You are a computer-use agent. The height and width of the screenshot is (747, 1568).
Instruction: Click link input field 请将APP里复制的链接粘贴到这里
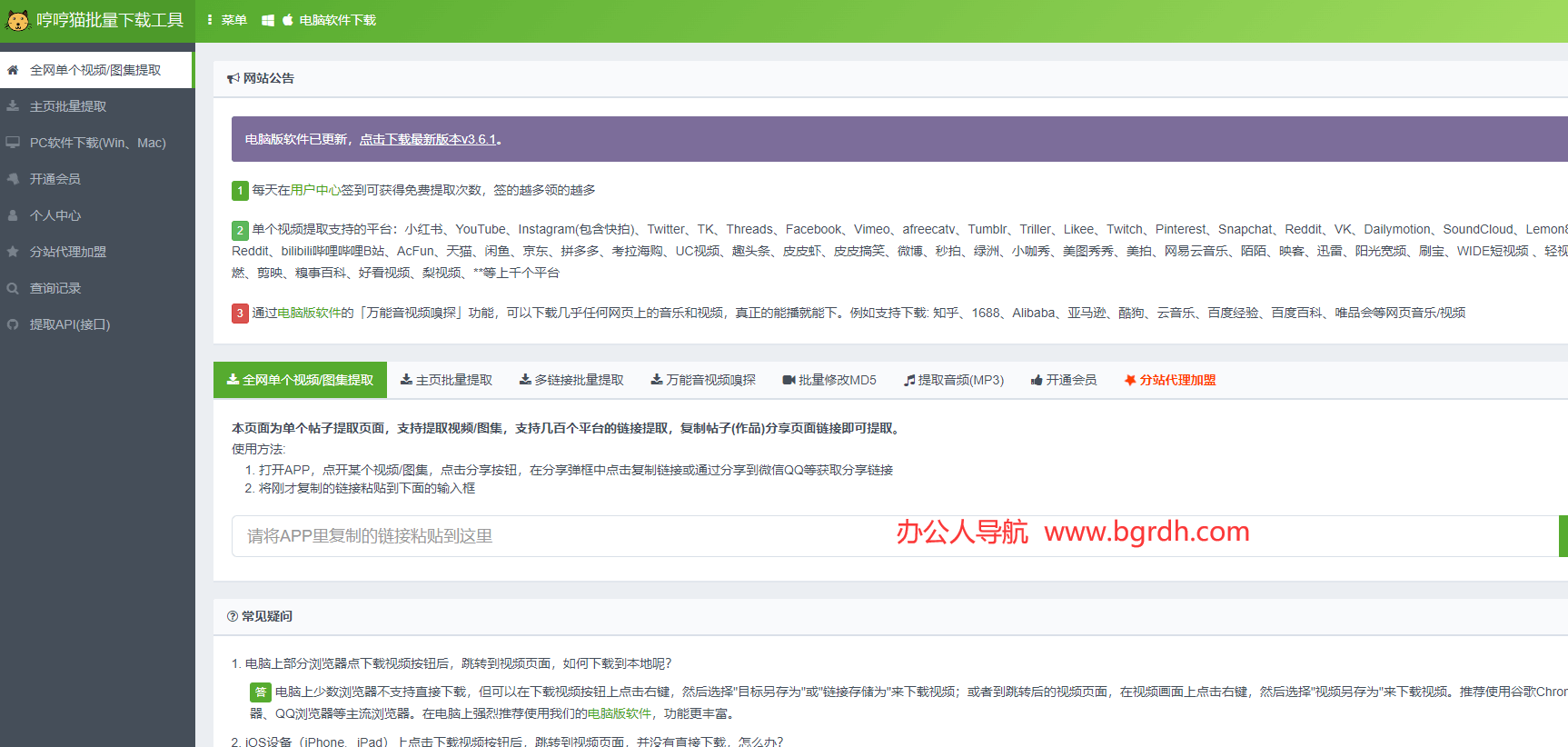click(895, 536)
